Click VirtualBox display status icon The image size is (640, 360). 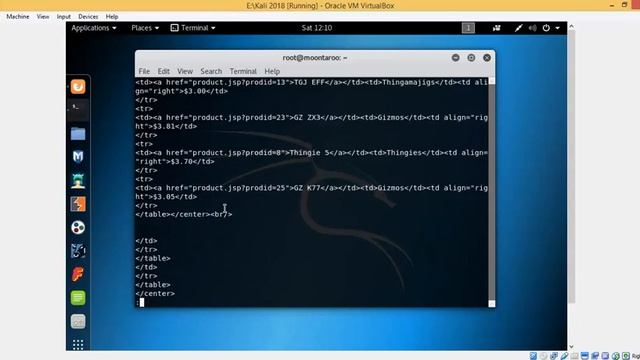[584, 356]
